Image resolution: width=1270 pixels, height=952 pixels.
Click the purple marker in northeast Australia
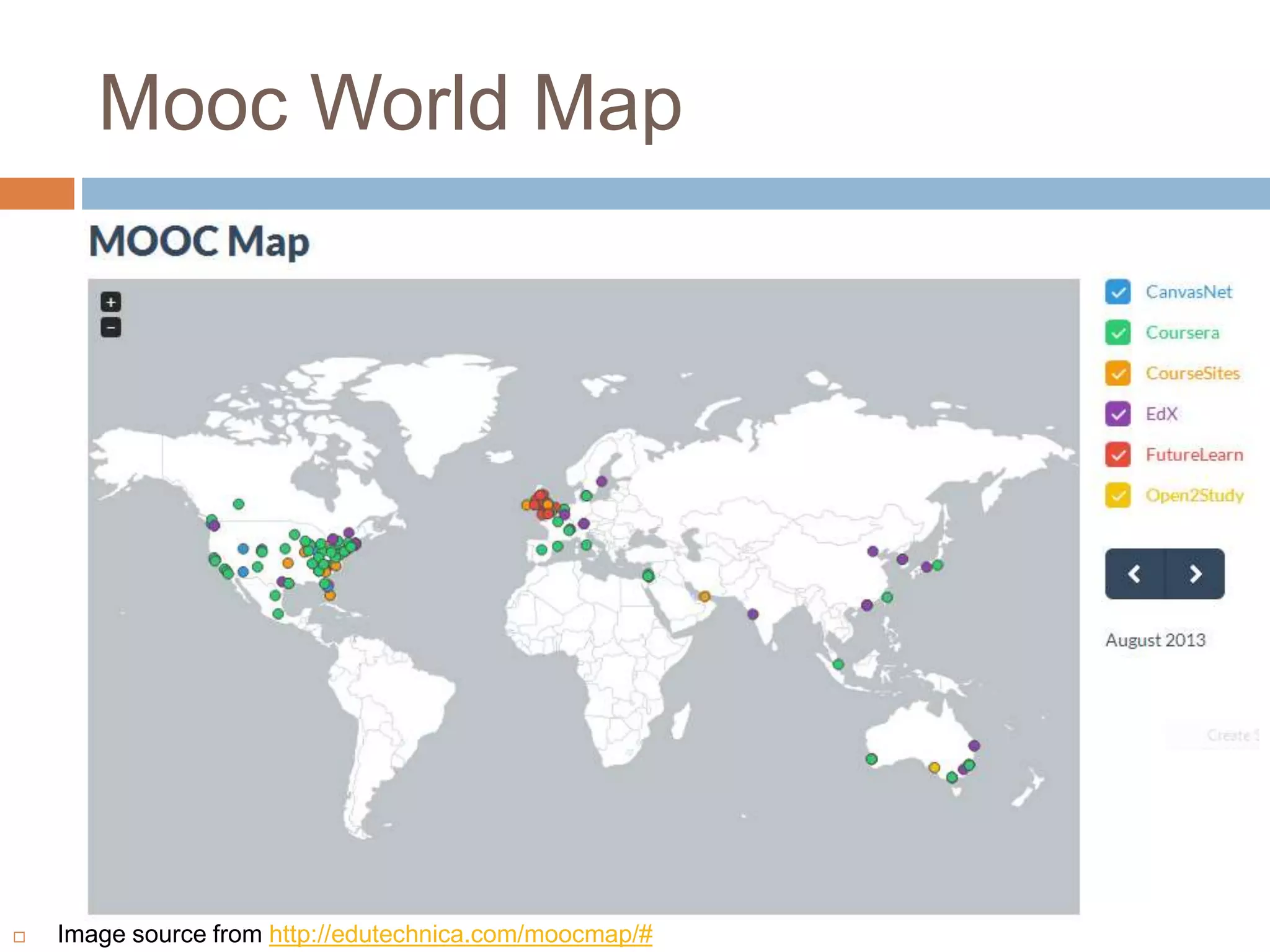pyautogui.click(x=974, y=746)
